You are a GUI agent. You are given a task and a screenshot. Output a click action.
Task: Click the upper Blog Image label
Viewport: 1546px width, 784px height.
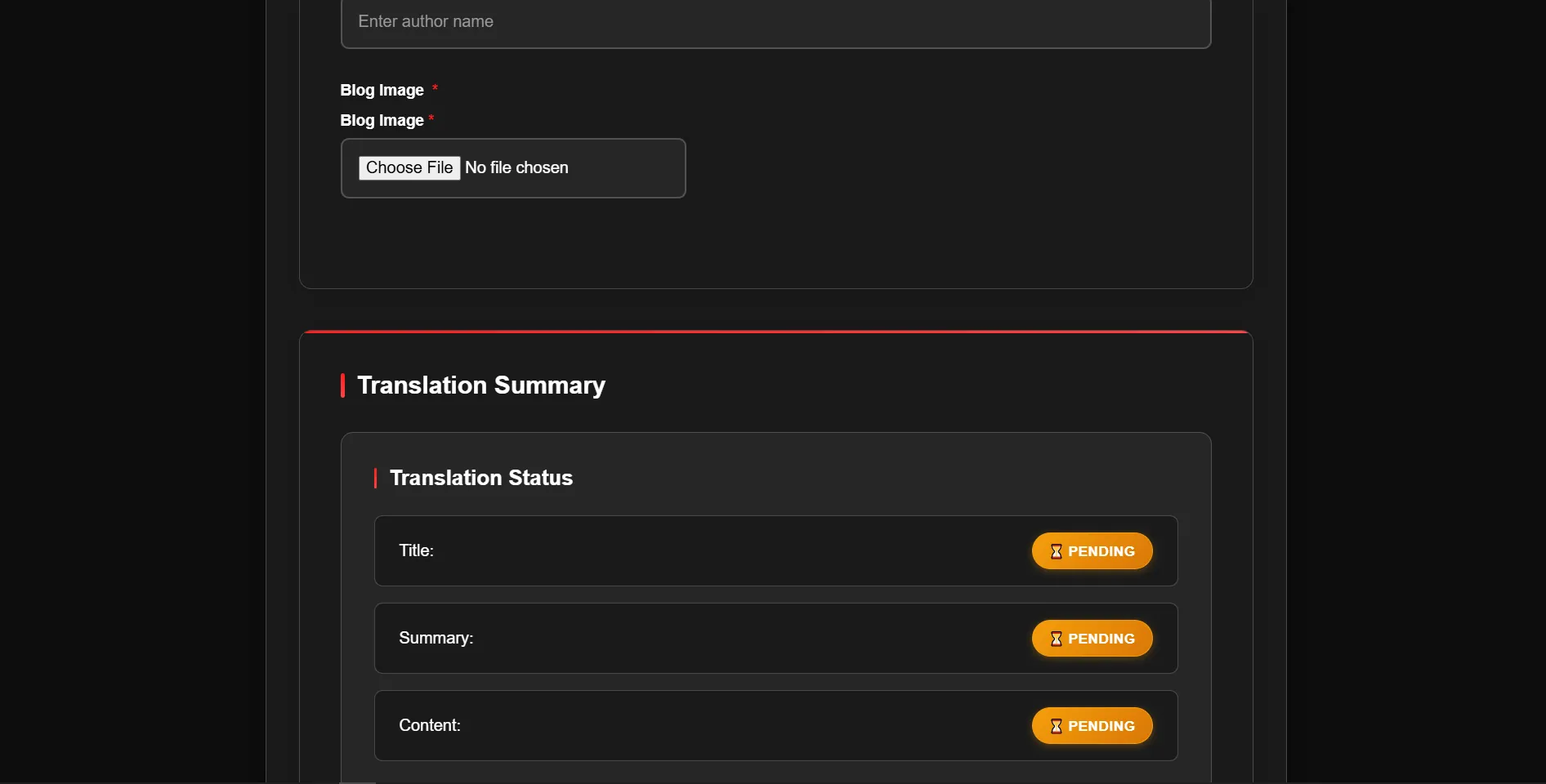382,90
